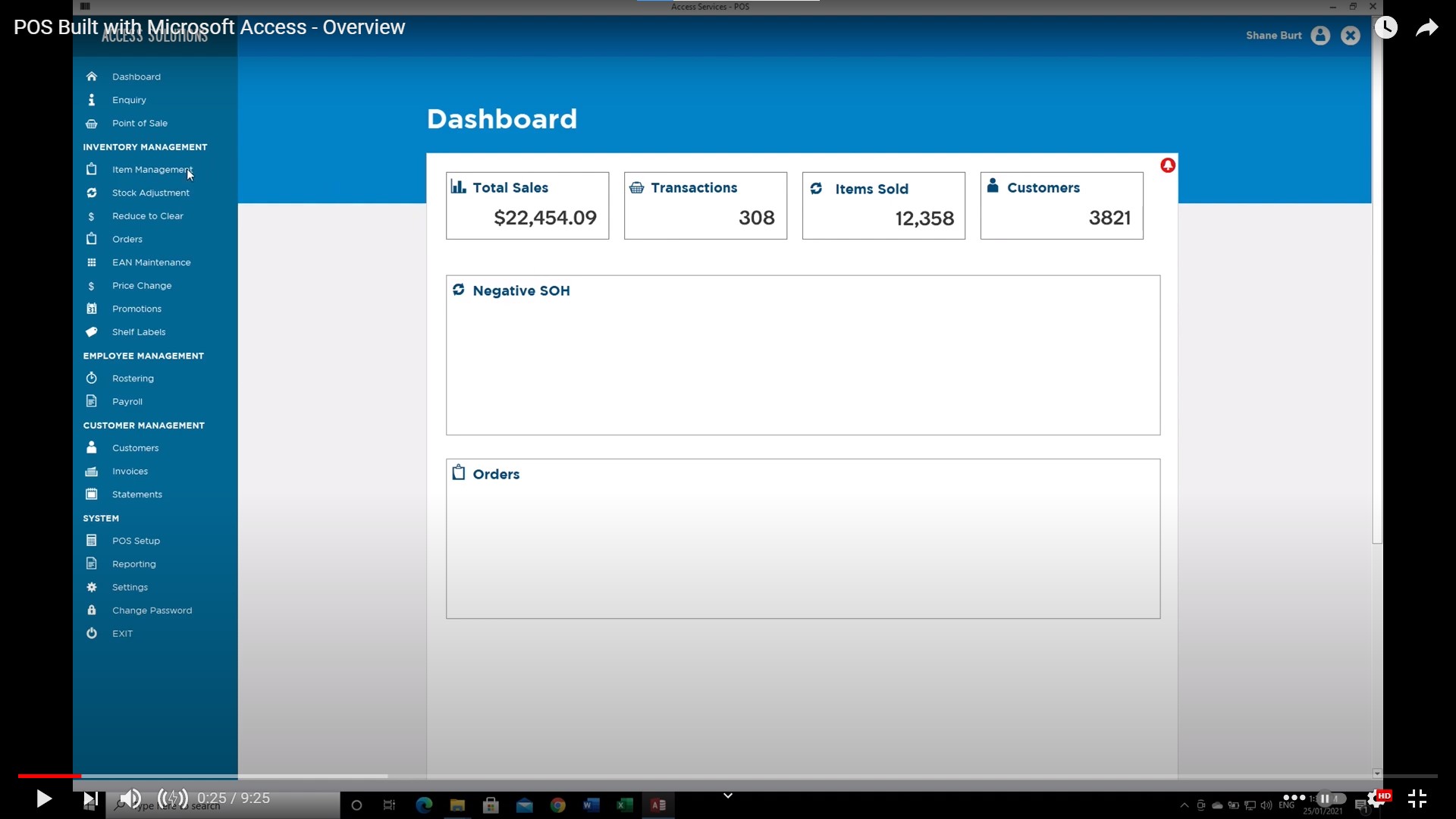Image resolution: width=1456 pixels, height=819 pixels.
Task: Click the red notification bell icon
Action: click(1168, 165)
